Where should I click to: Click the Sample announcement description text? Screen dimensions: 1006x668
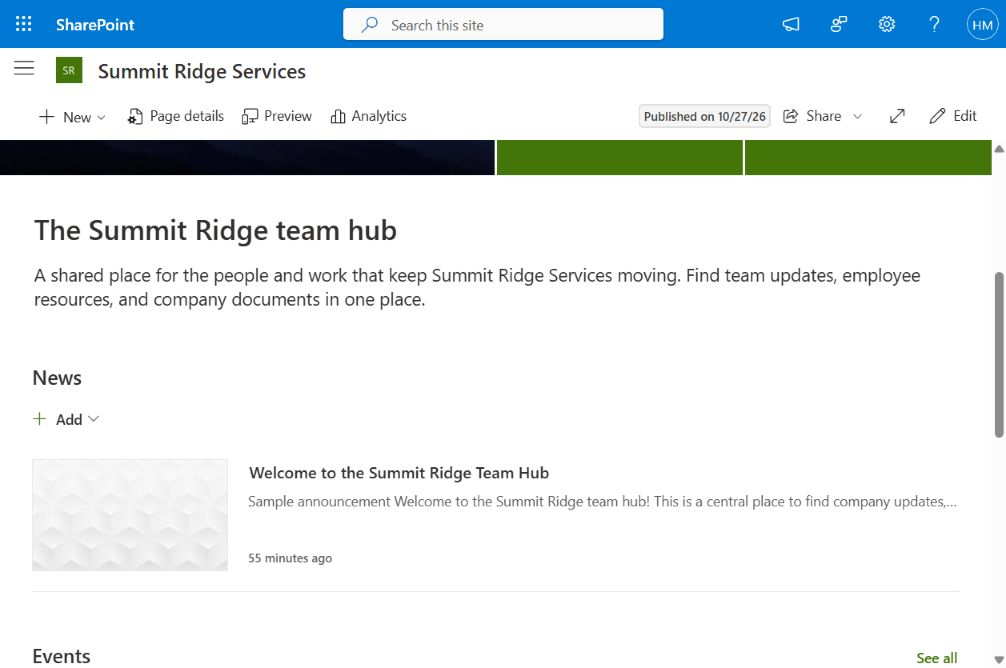point(602,501)
